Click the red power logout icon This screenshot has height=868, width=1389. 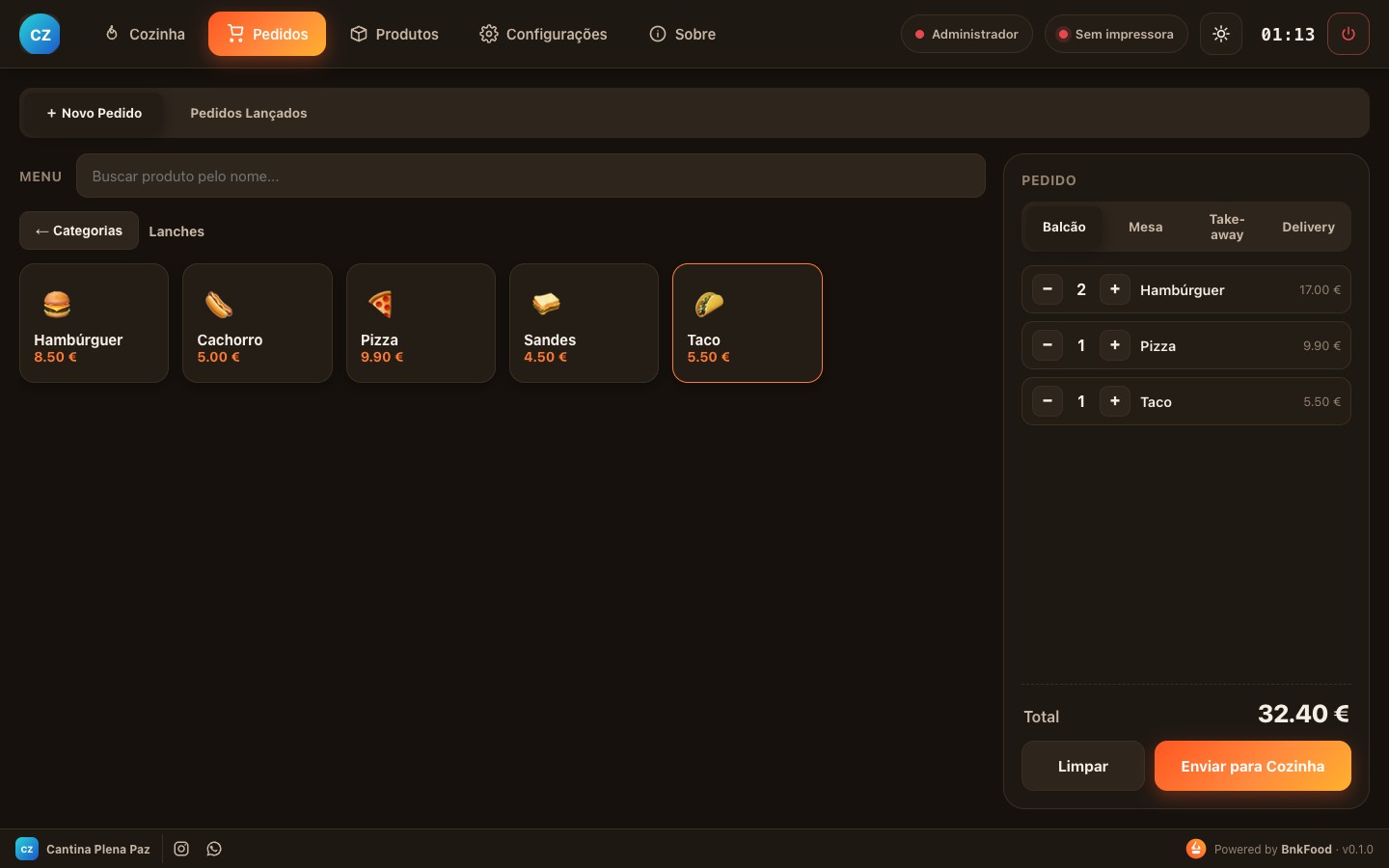pos(1348,34)
